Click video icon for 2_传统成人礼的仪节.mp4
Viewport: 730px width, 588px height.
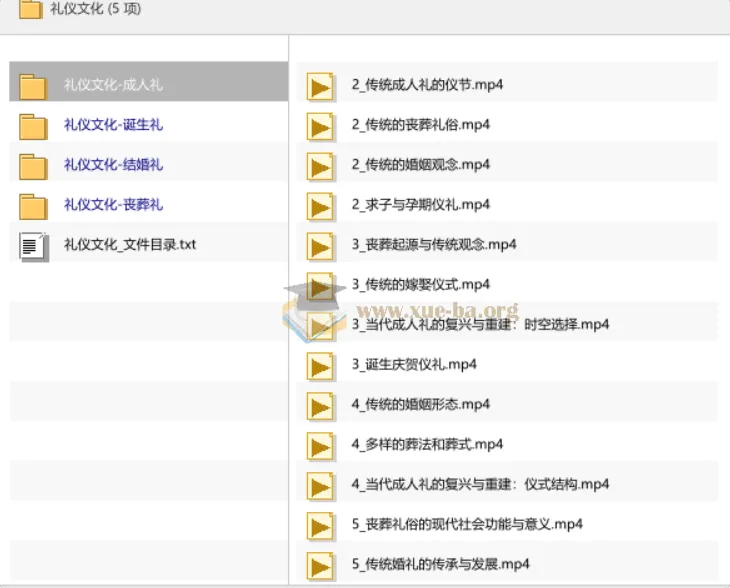coord(320,87)
